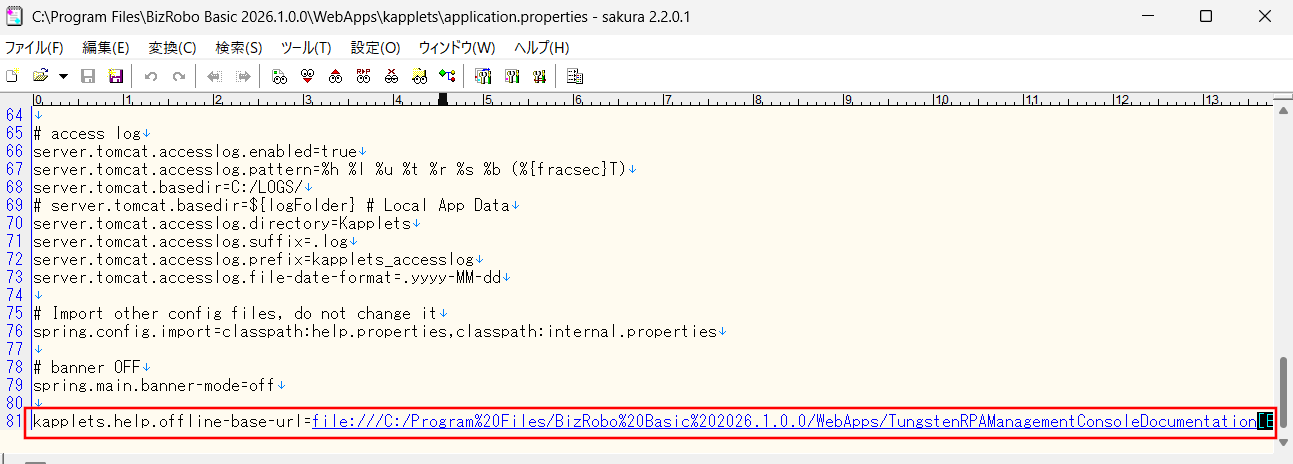Click the commented '# server.tomcat.basedir=${logFolder}' line

point(270,205)
